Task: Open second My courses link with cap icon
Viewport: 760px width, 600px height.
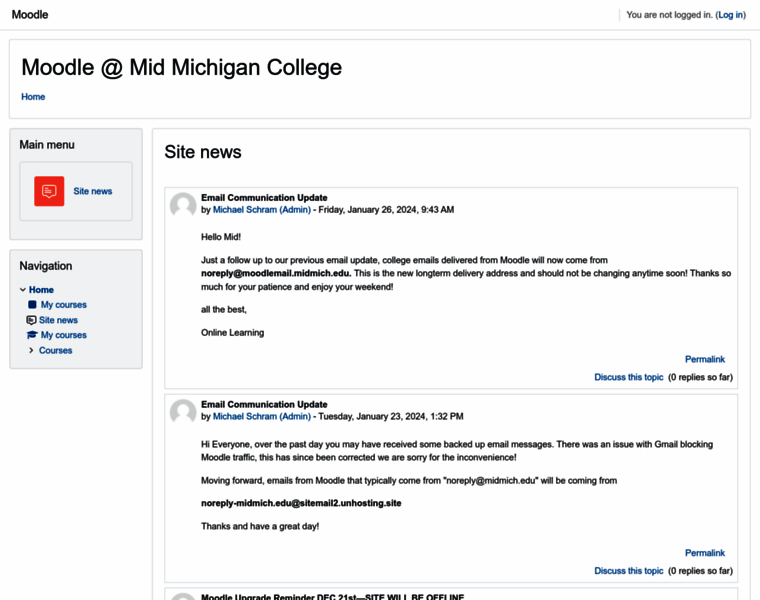Action: tap(63, 335)
